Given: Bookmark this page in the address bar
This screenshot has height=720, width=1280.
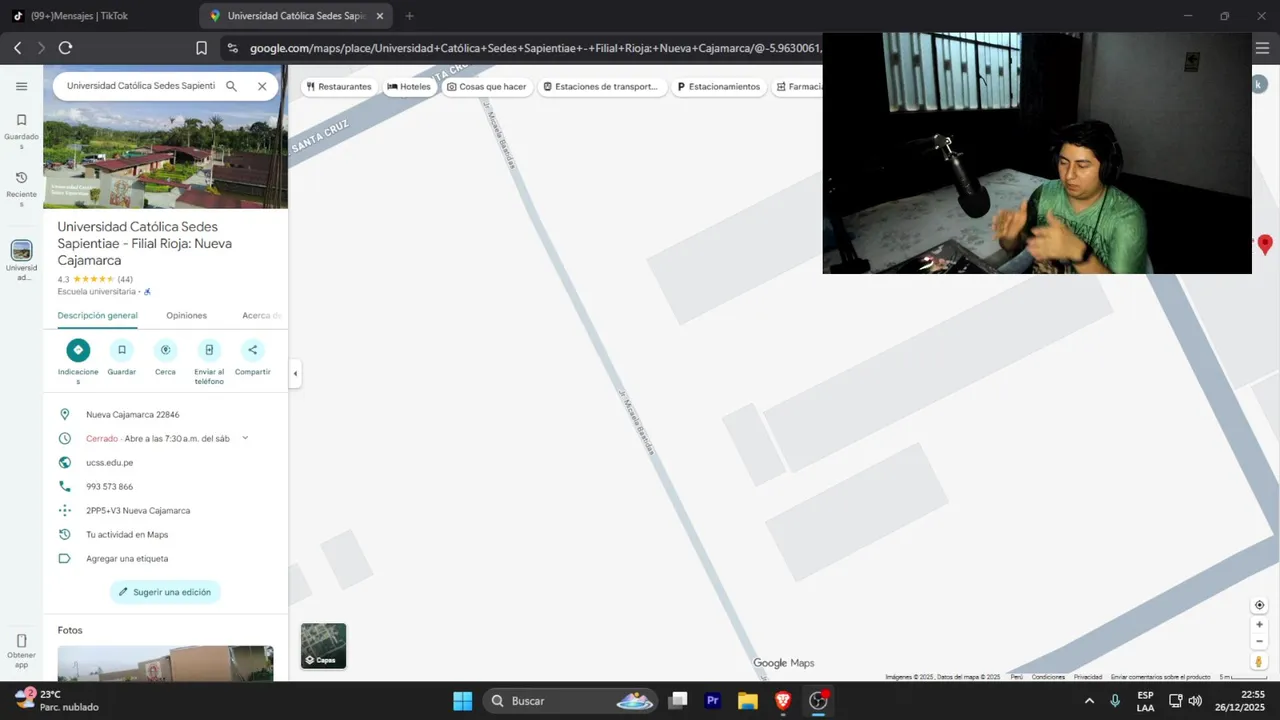Looking at the screenshot, I should coord(201,48).
